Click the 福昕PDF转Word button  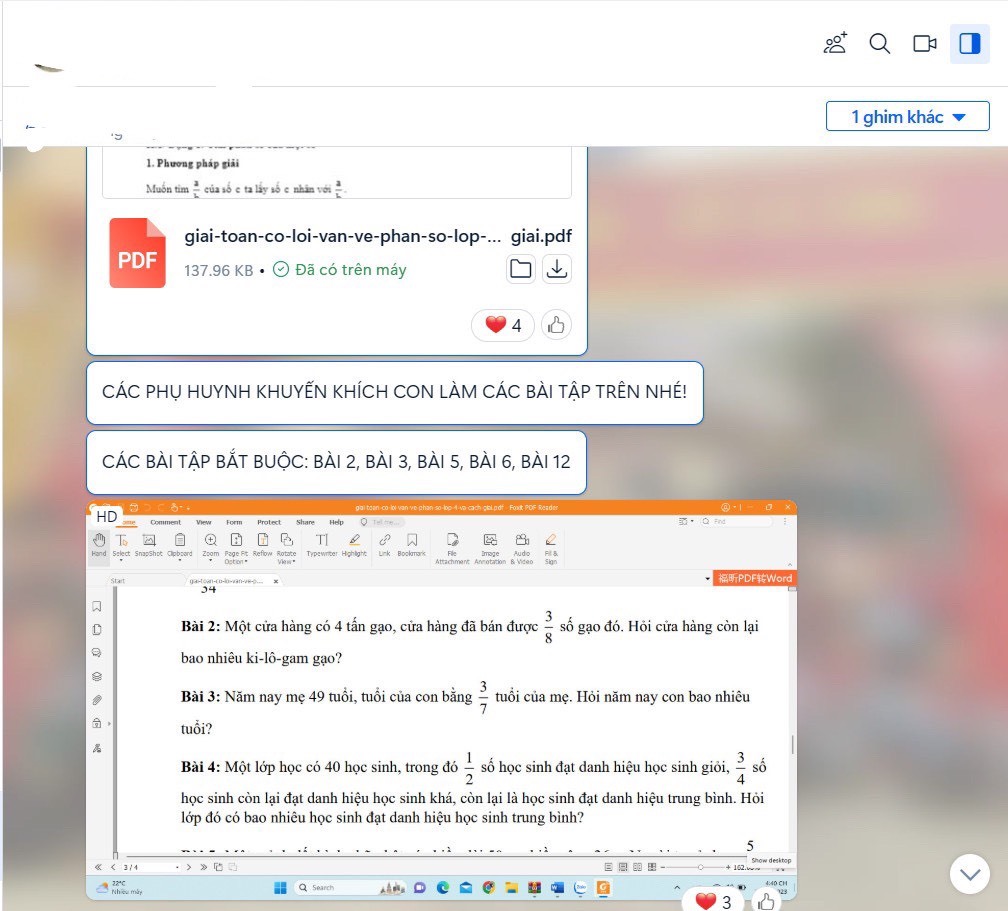[756, 579]
